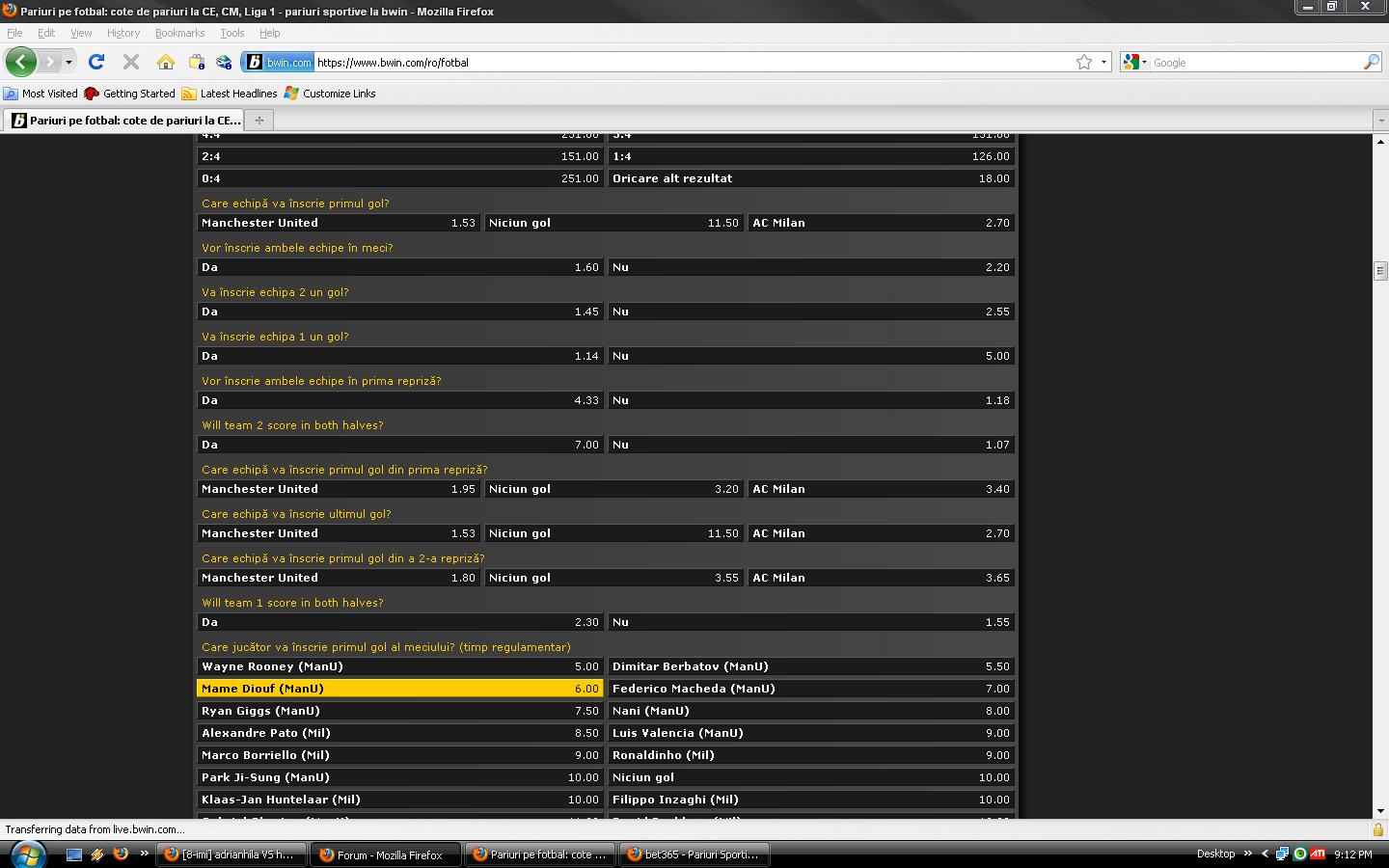Image resolution: width=1389 pixels, height=868 pixels.
Task: Click the URL address field
Action: coord(693,62)
